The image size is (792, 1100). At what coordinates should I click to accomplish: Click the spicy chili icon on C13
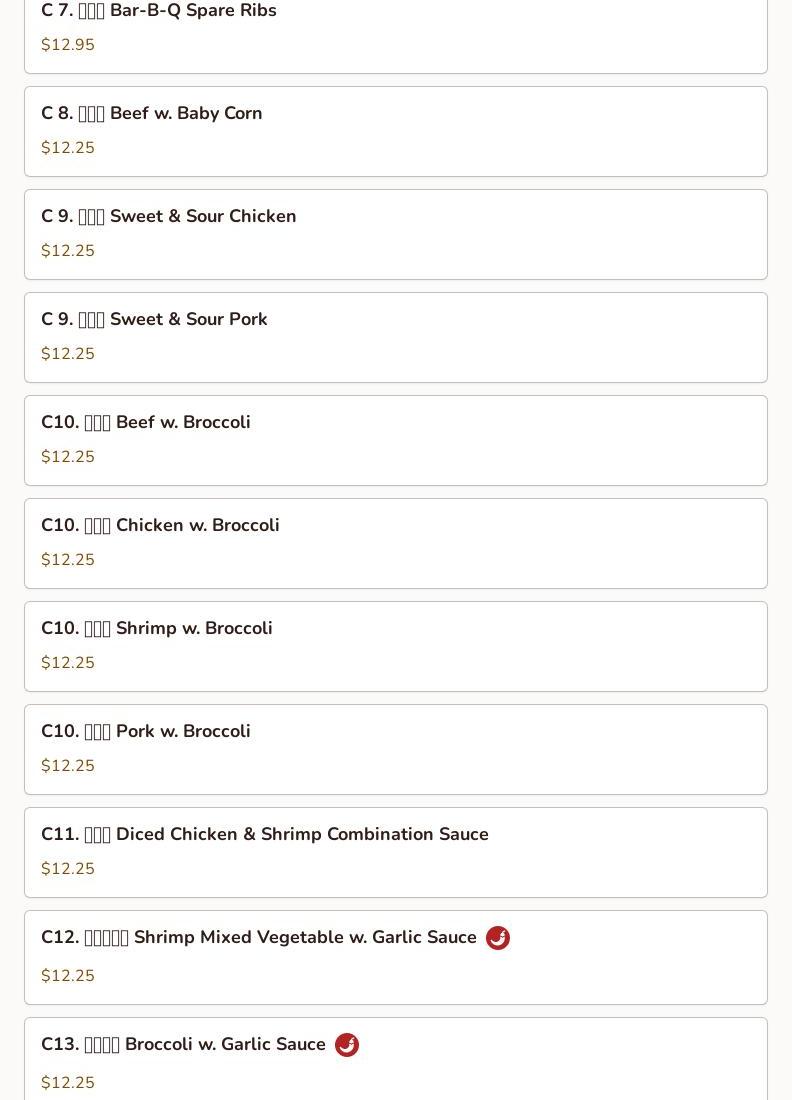click(x=347, y=1045)
